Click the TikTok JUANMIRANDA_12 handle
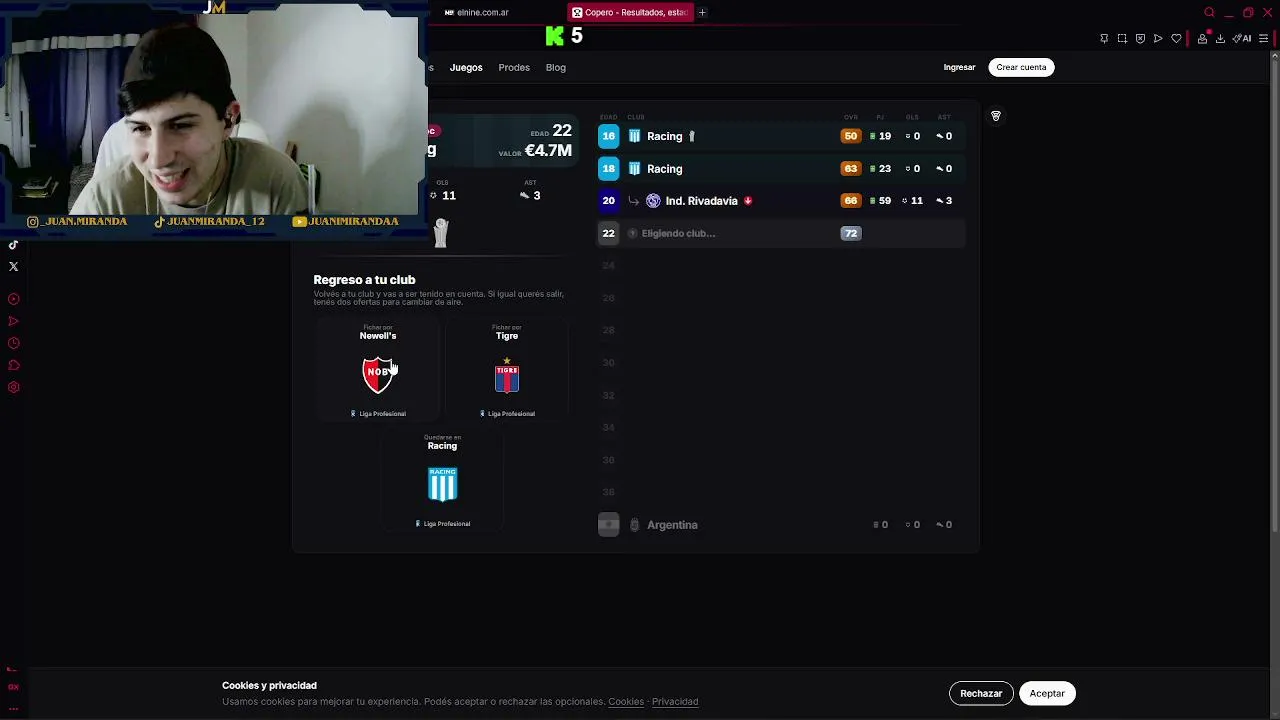The height and width of the screenshot is (720, 1280). pyautogui.click(x=209, y=222)
